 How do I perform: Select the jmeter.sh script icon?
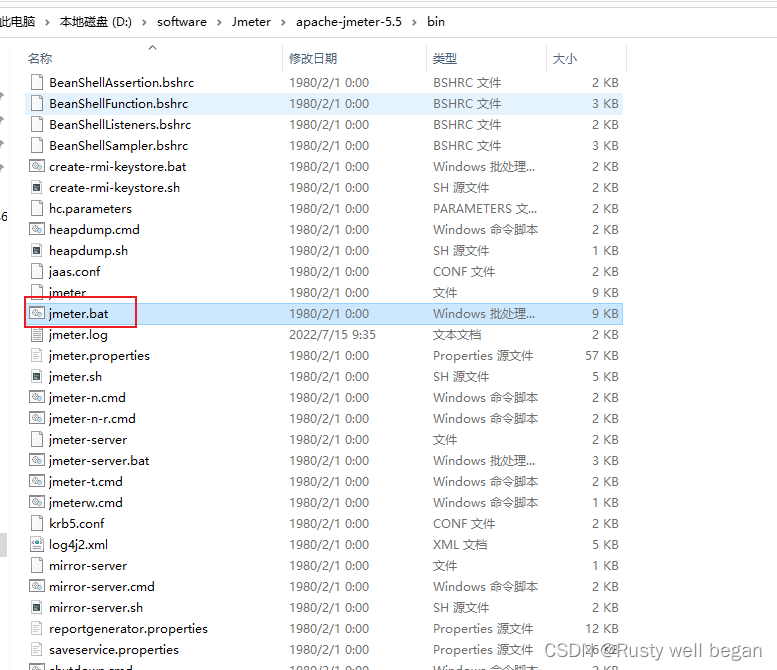[37, 376]
